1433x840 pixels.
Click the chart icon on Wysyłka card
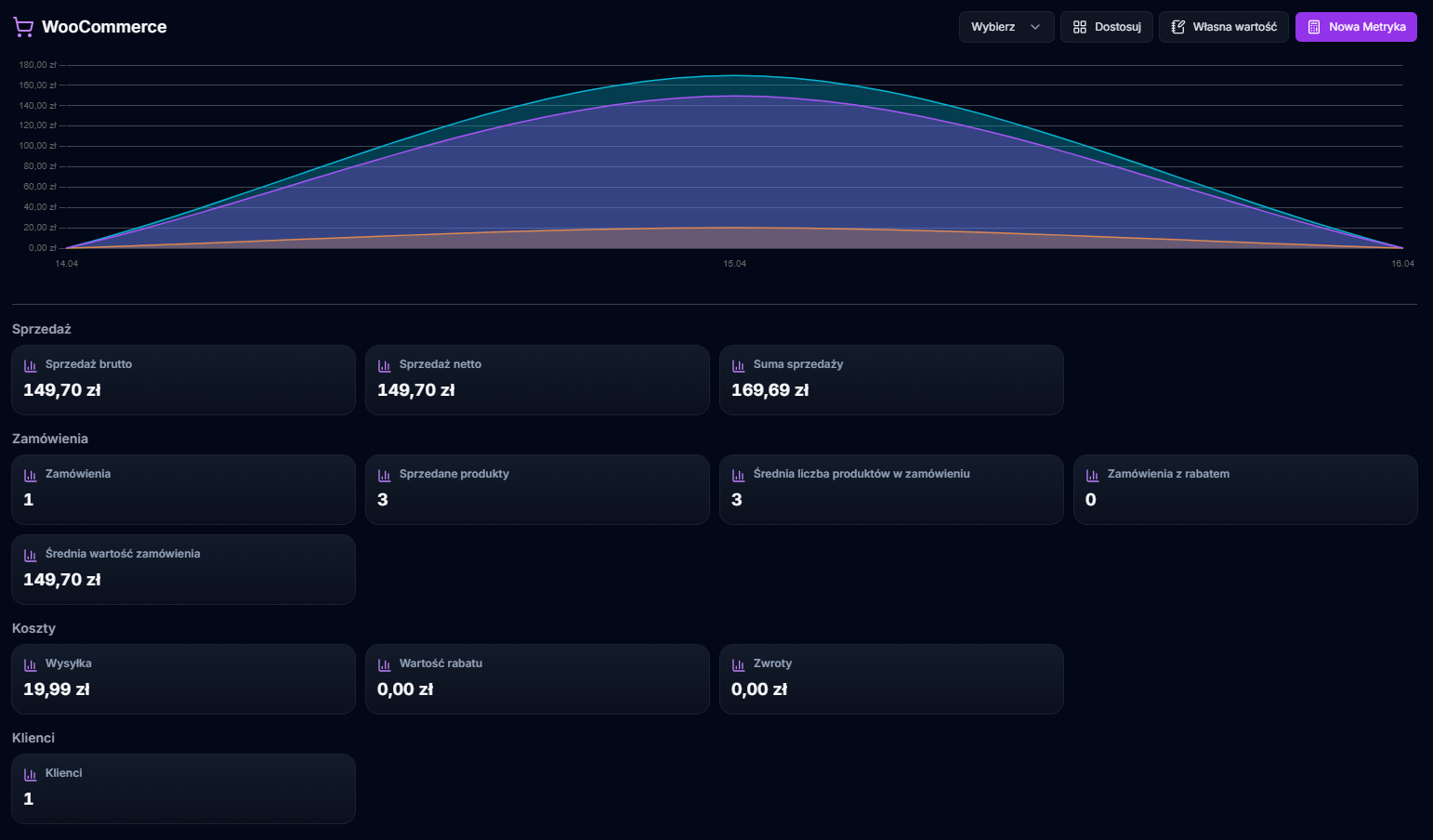point(31,663)
